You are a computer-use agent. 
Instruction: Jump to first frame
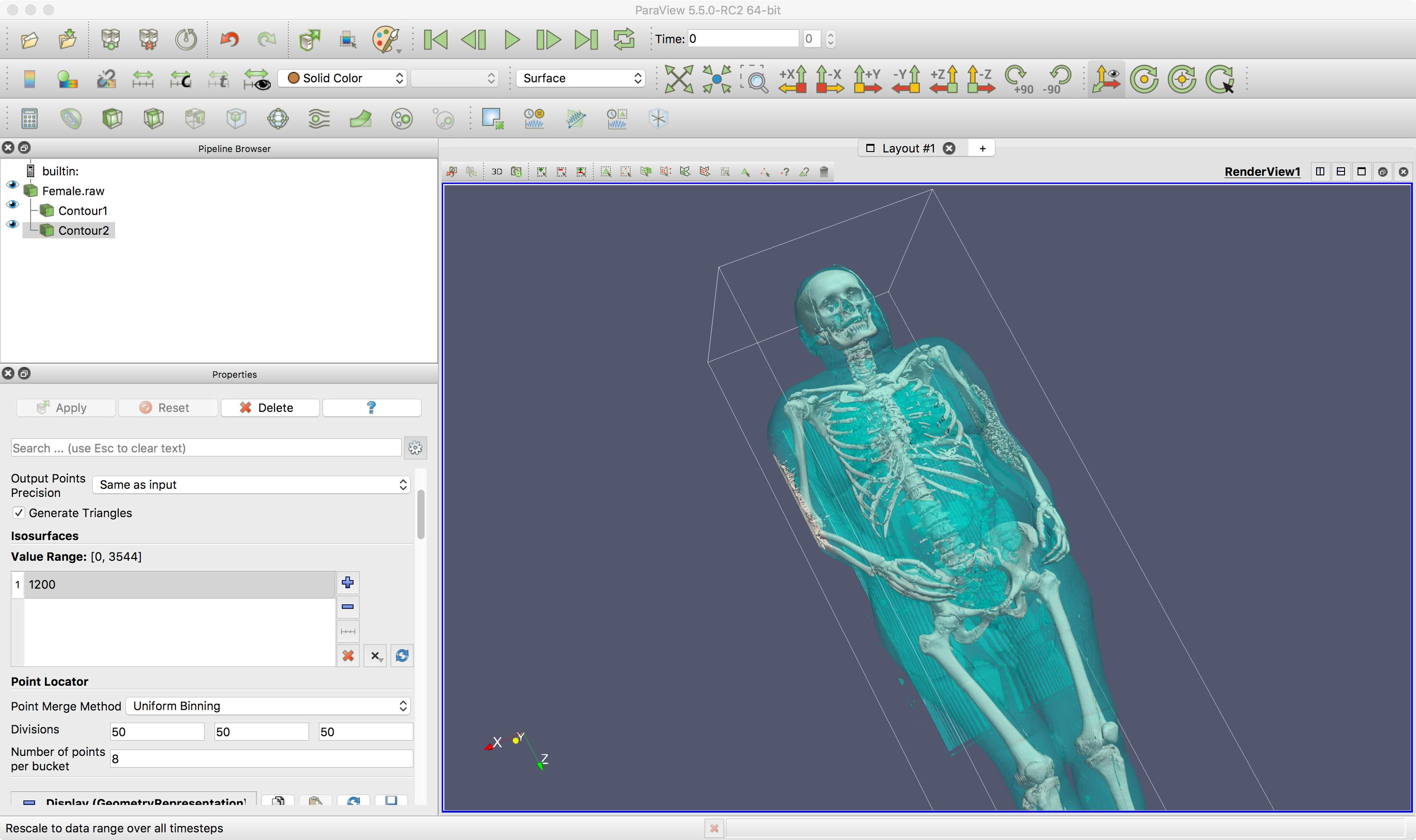[436, 40]
